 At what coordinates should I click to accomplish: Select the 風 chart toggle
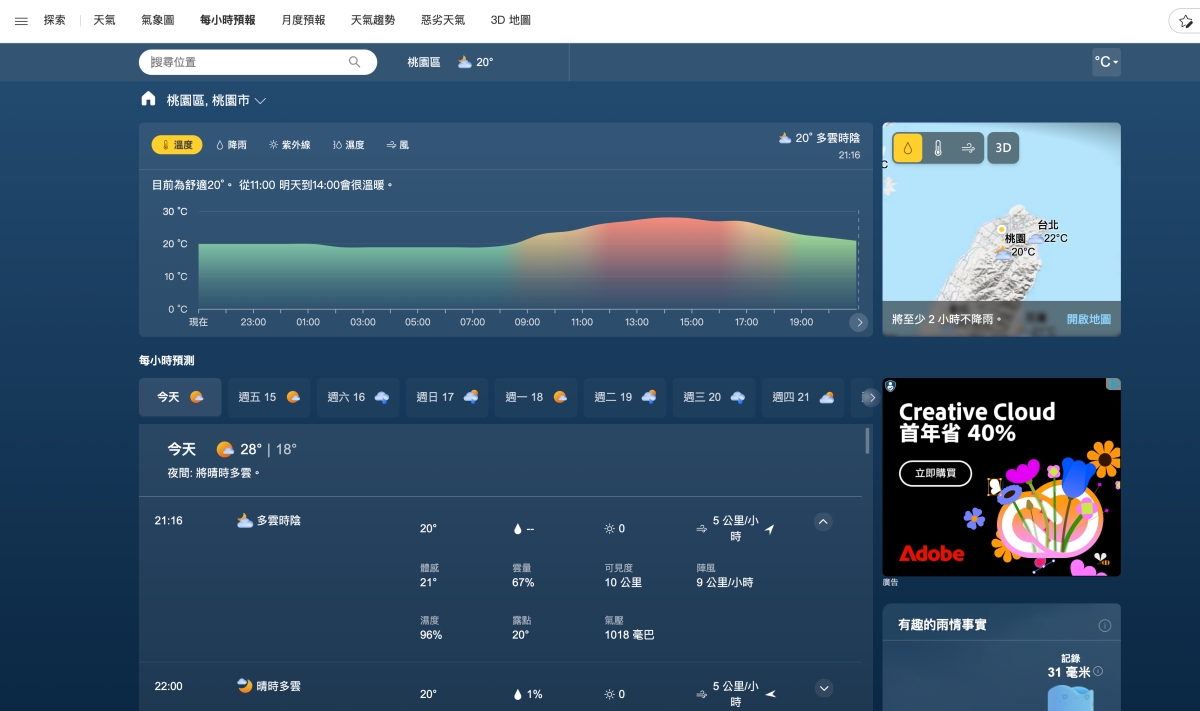397,145
